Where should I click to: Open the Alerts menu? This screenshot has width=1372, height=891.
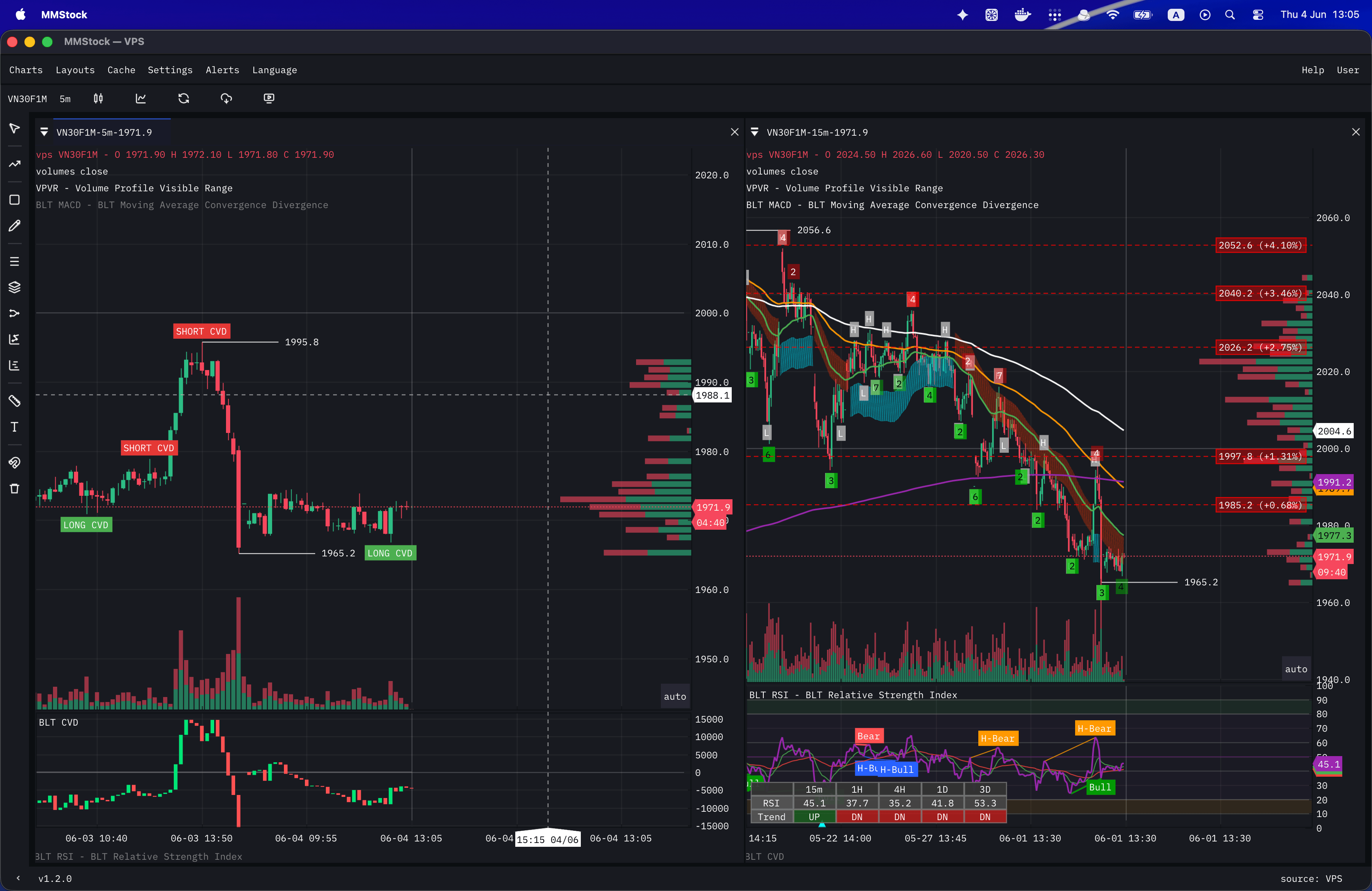tap(223, 70)
